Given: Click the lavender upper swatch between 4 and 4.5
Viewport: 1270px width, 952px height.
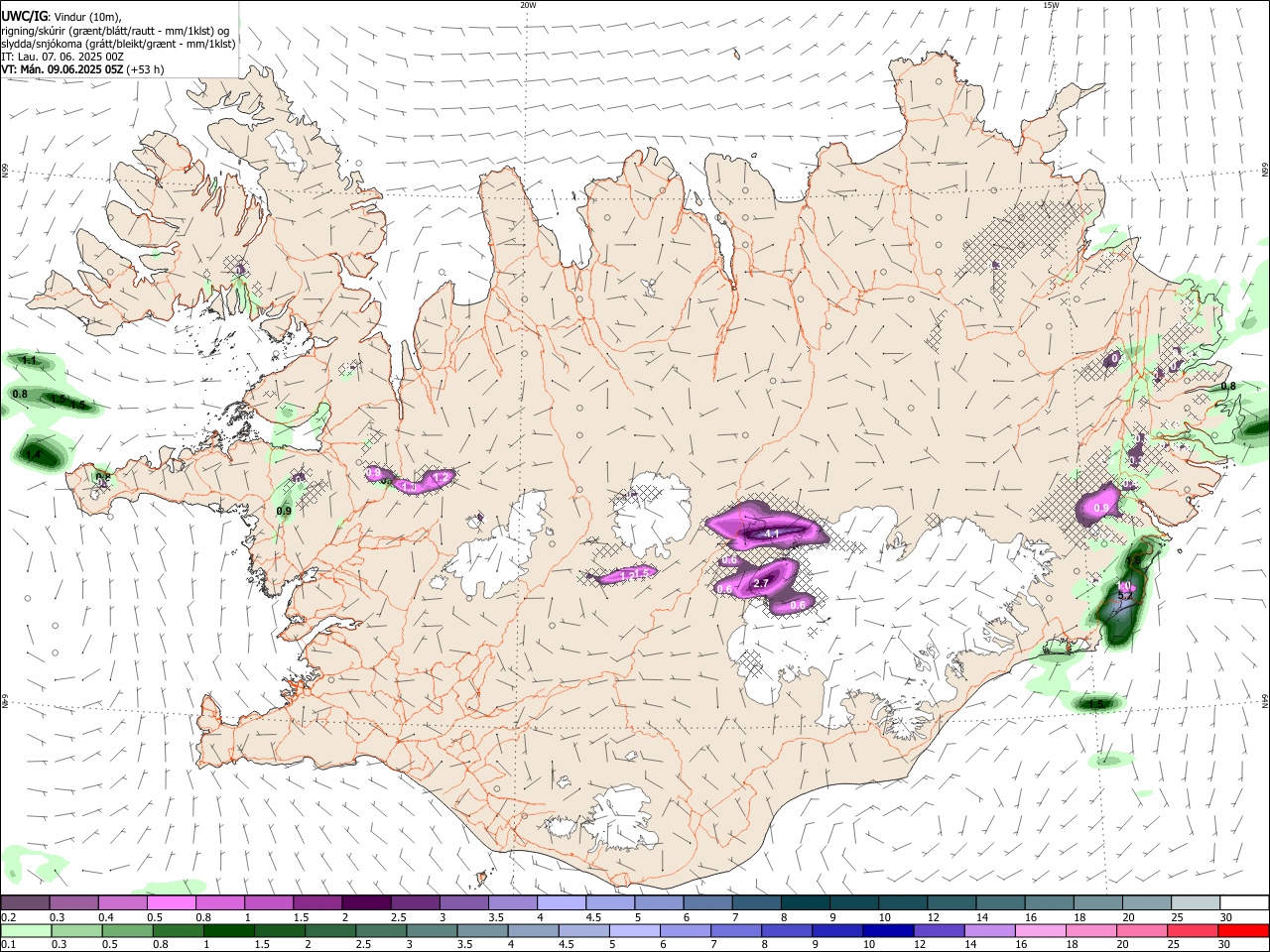Looking at the screenshot, I should [x=562, y=902].
